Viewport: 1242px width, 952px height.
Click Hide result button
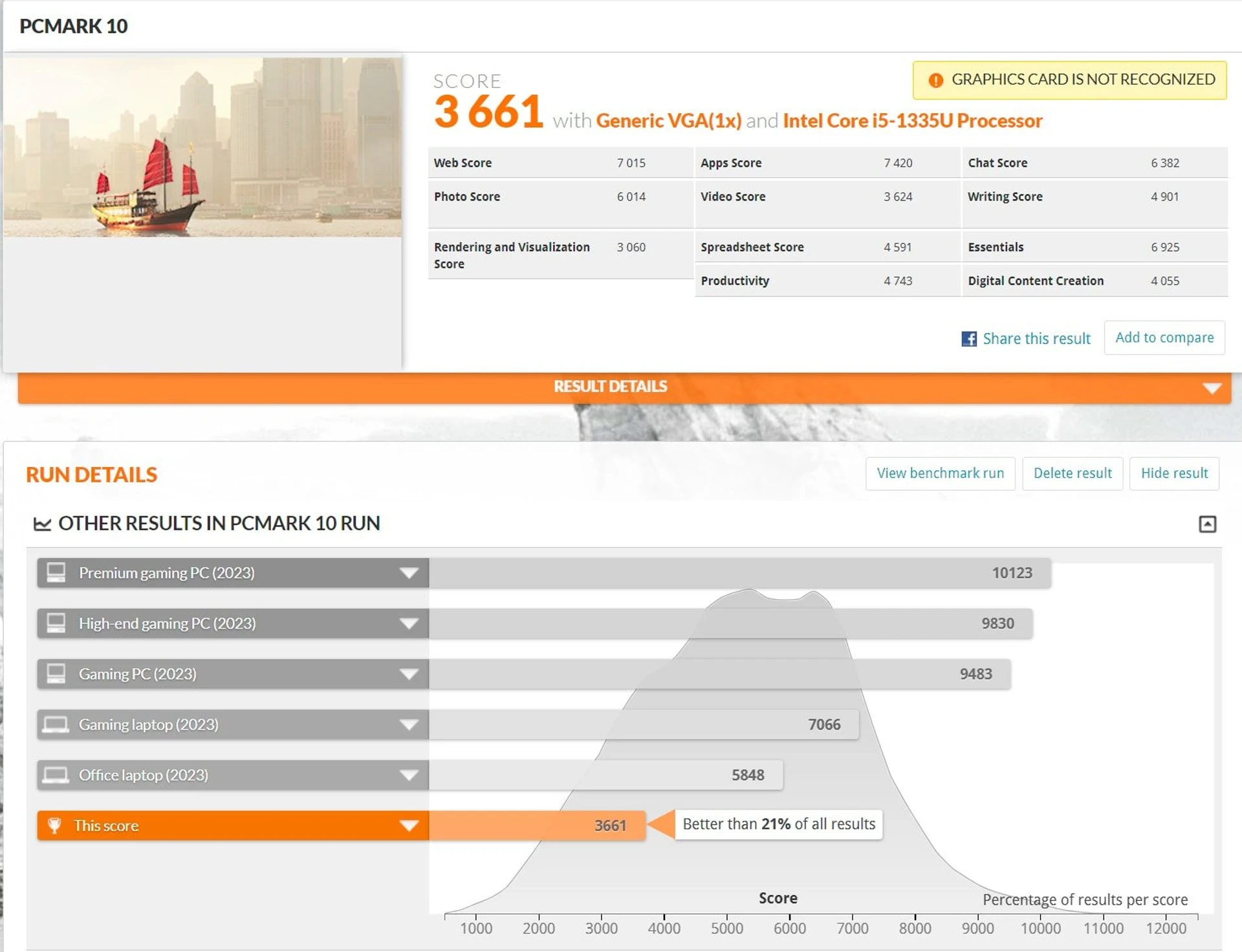pyautogui.click(x=1174, y=473)
